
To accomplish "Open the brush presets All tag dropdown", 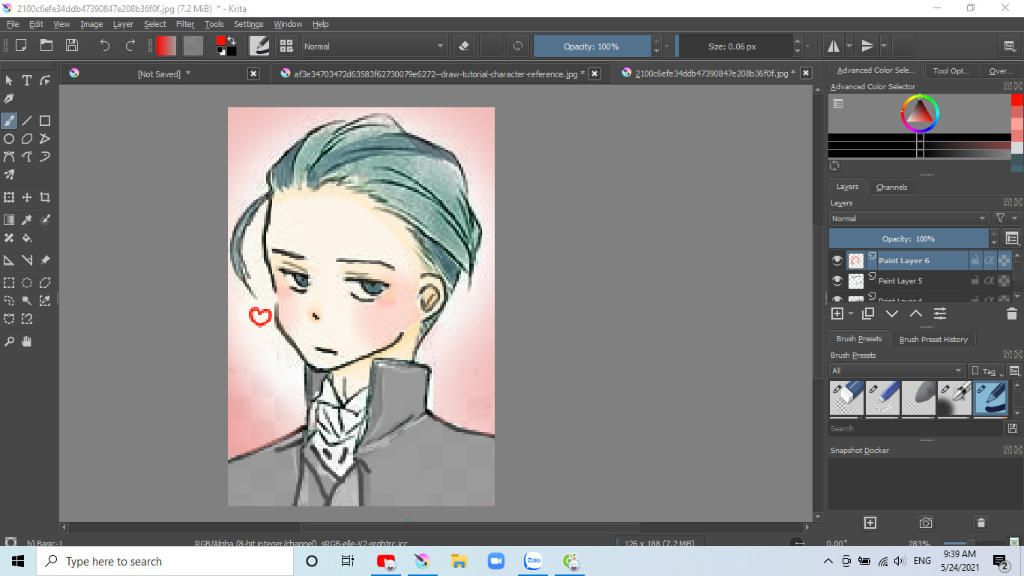I will [897, 370].
